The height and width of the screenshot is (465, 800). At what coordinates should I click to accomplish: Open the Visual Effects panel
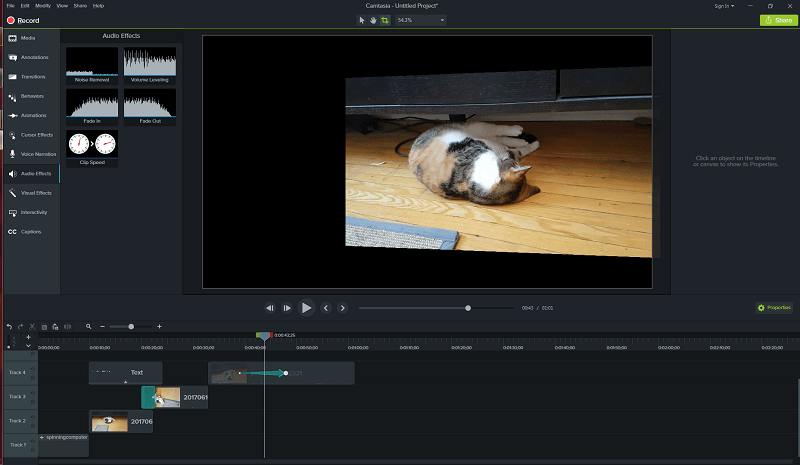point(32,193)
